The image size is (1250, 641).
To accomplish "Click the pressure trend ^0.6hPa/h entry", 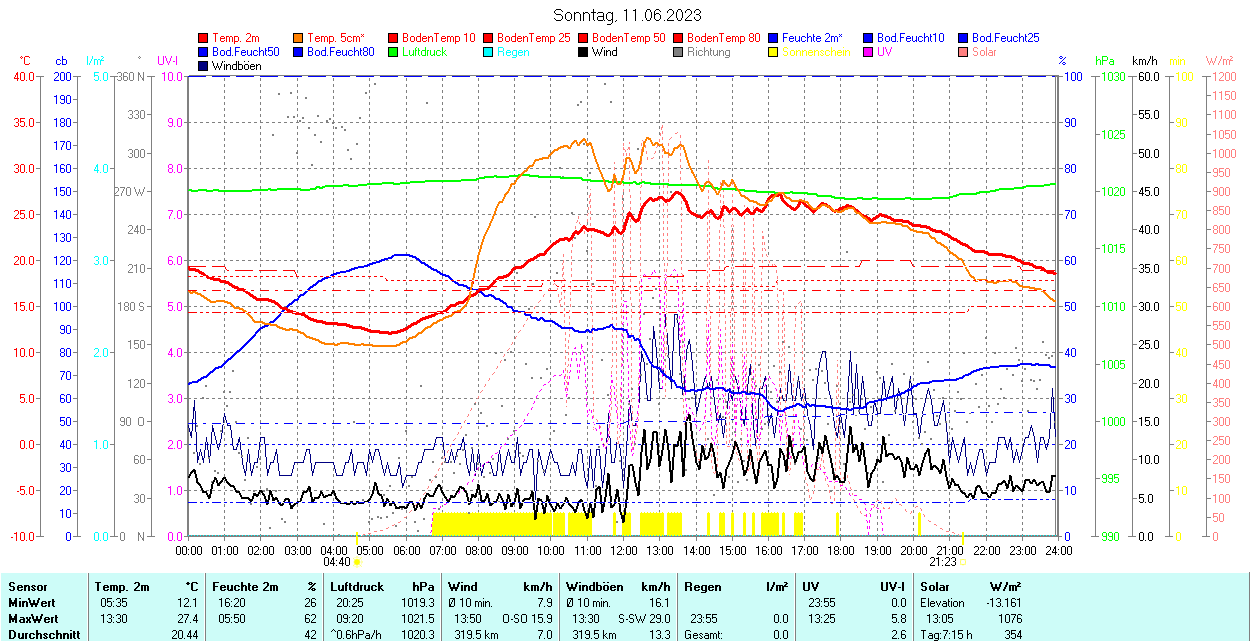I will click(358, 635).
